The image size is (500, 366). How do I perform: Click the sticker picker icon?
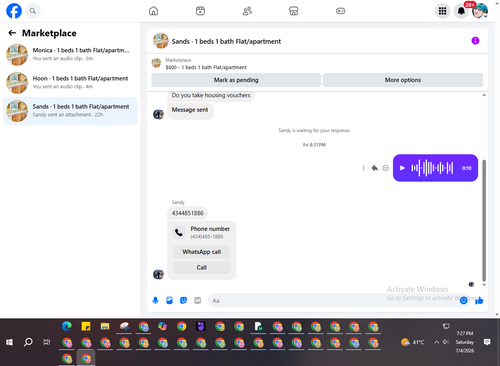[x=183, y=301]
